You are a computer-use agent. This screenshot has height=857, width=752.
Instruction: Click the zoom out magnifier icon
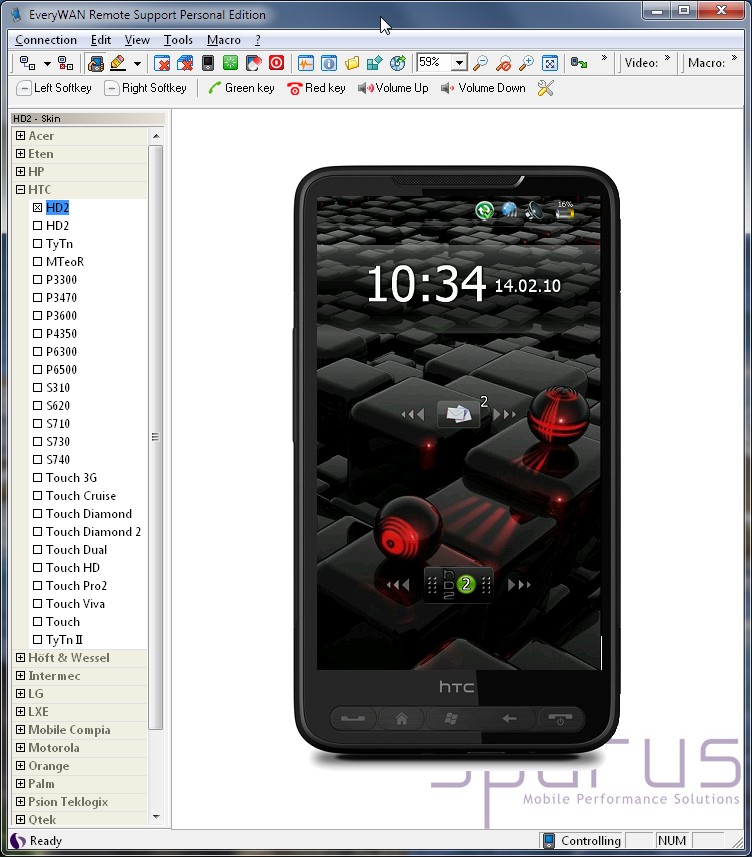click(x=480, y=63)
